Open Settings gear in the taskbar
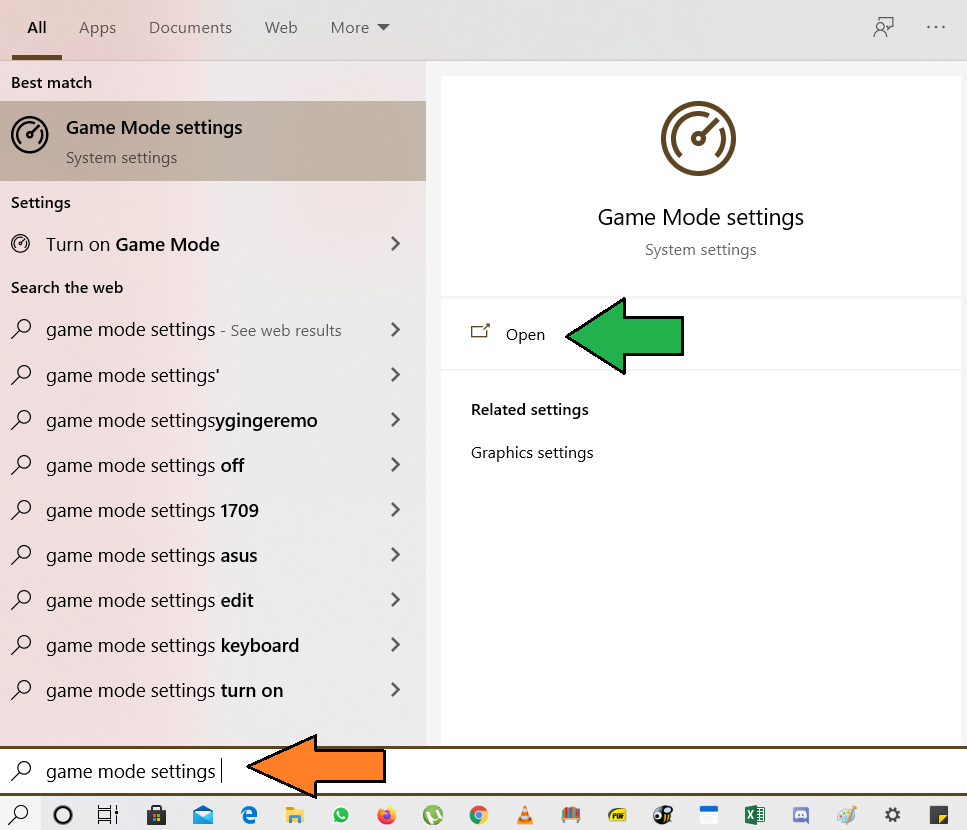 (x=892, y=815)
